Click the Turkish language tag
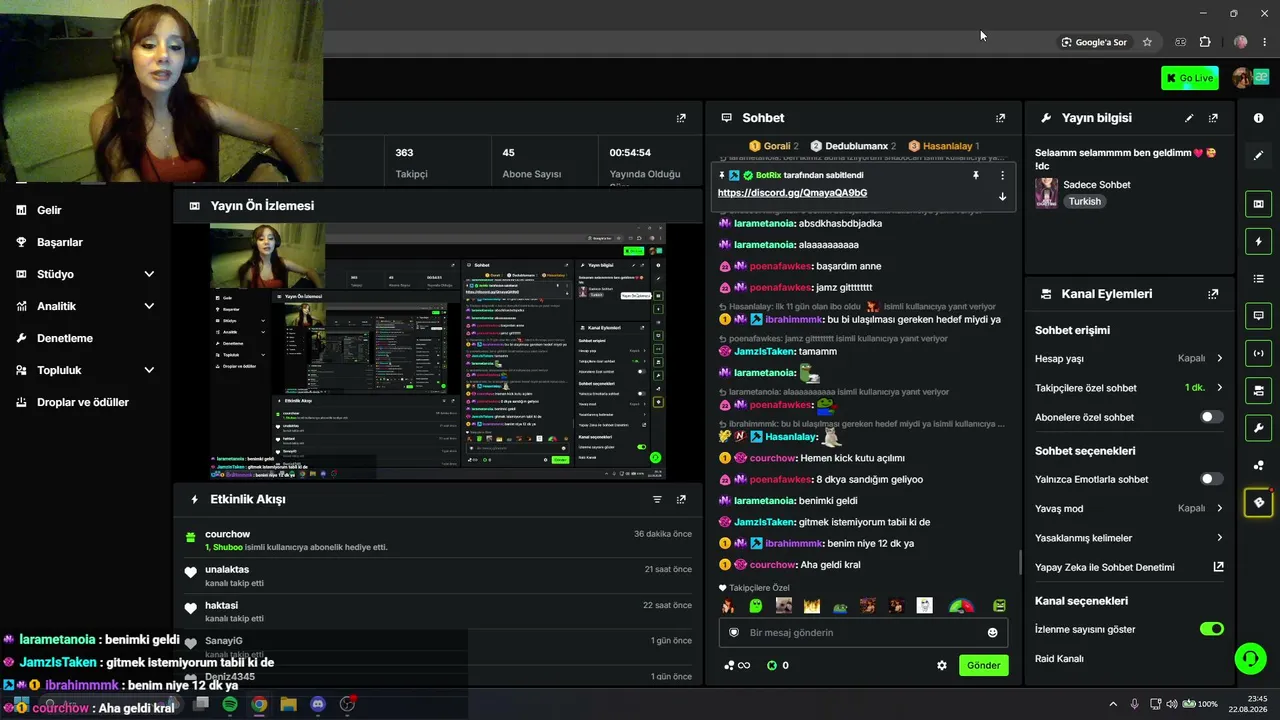 point(1084,201)
